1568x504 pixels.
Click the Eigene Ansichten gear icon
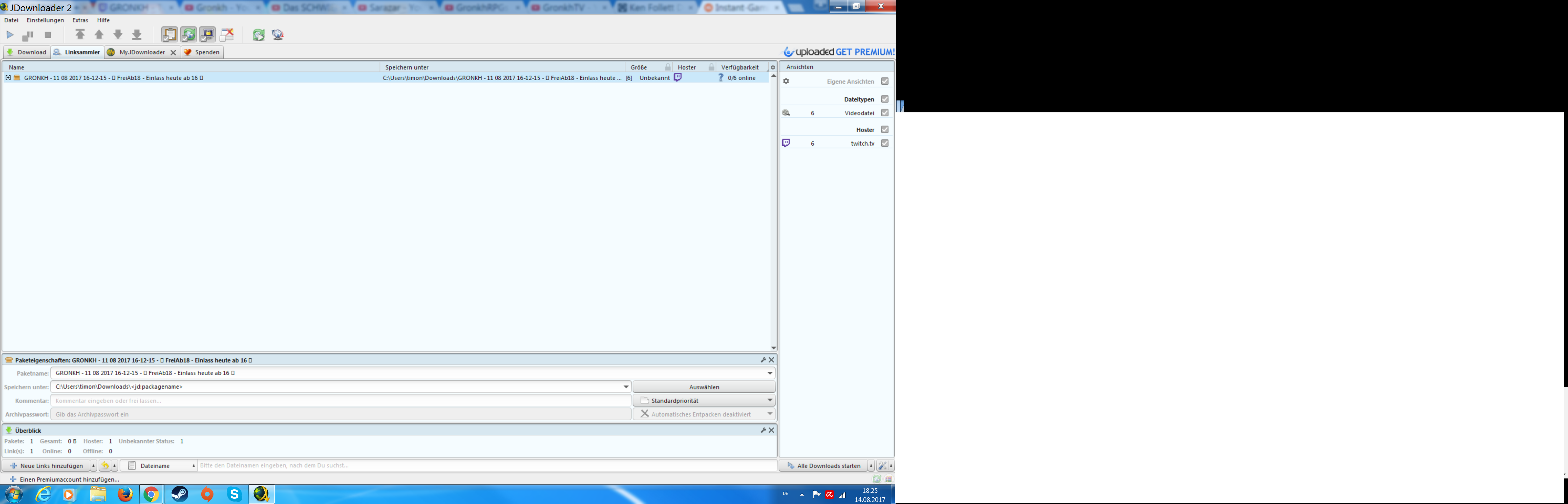tap(786, 82)
